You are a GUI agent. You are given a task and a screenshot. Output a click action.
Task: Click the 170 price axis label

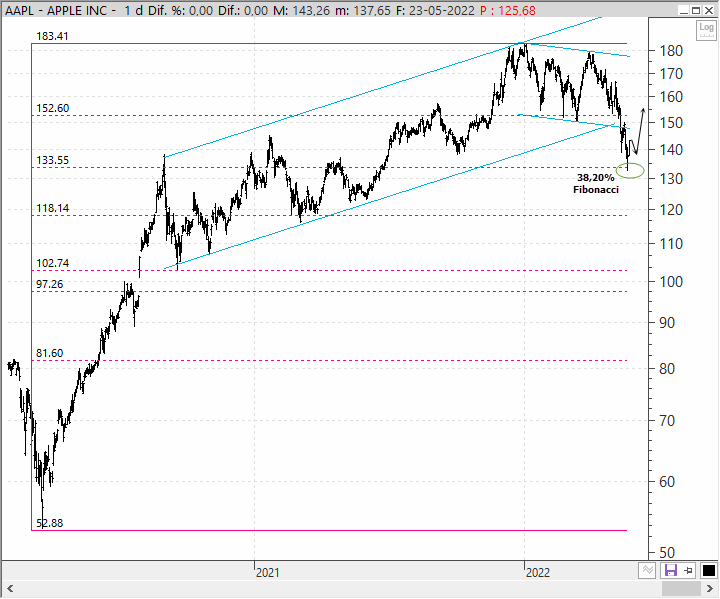pos(671,73)
